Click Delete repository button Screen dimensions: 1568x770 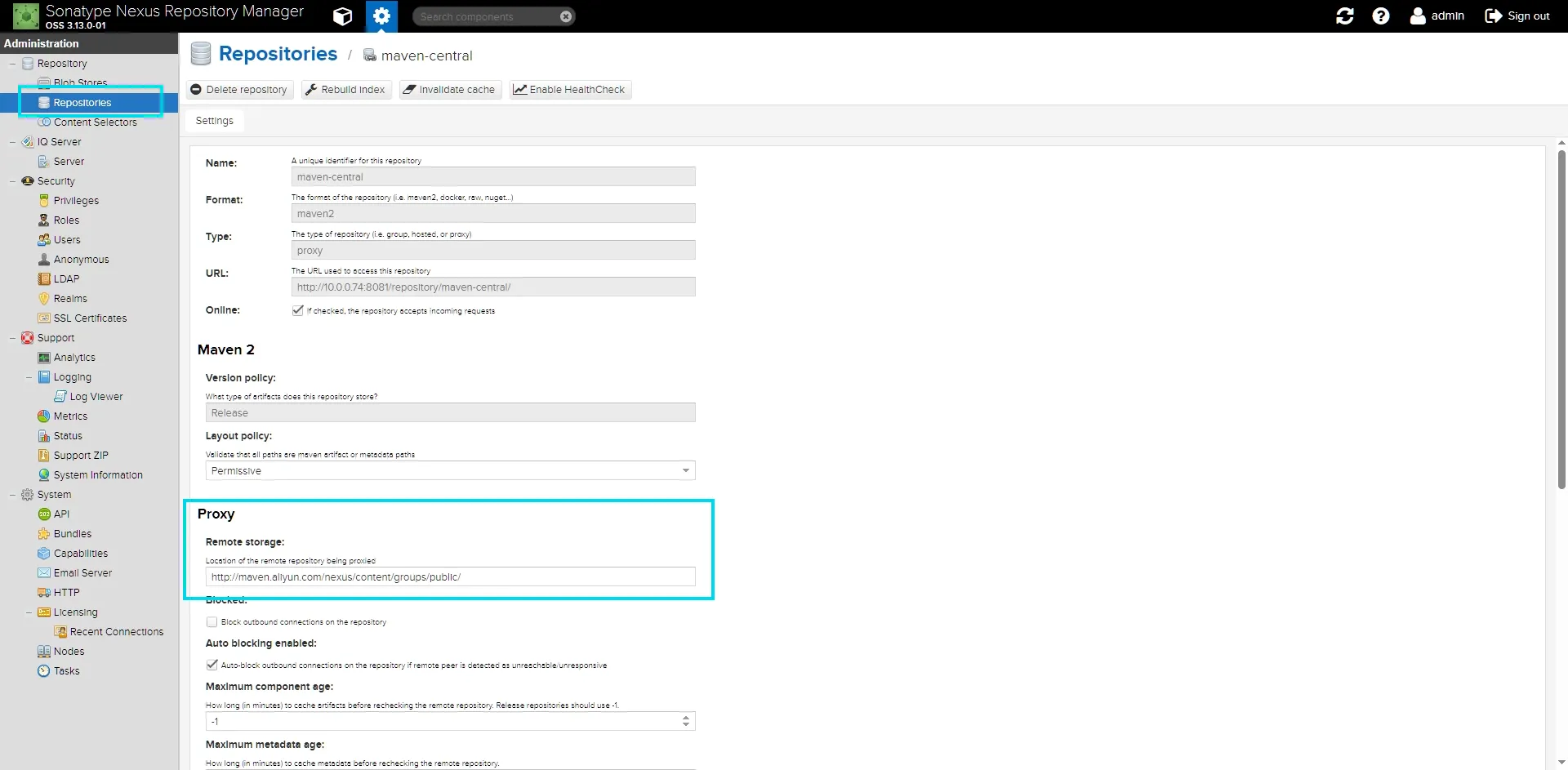coord(238,90)
